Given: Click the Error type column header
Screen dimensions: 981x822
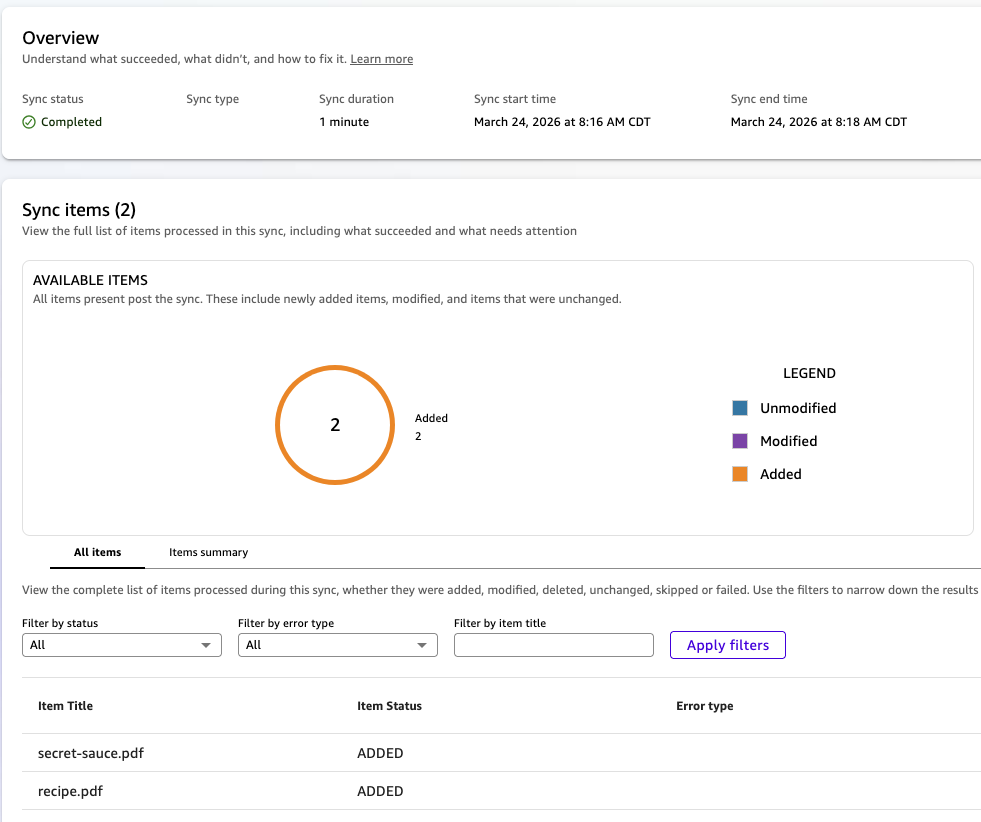Looking at the screenshot, I should pyautogui.click(x=704, y=706).
